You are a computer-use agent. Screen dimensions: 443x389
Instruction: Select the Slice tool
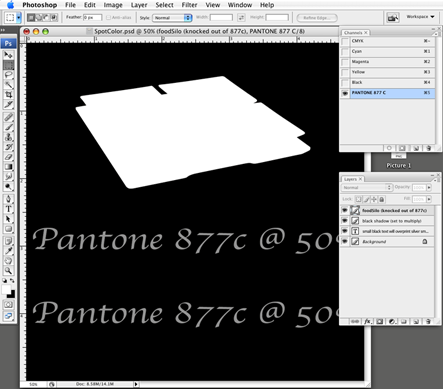pos(8,105)
